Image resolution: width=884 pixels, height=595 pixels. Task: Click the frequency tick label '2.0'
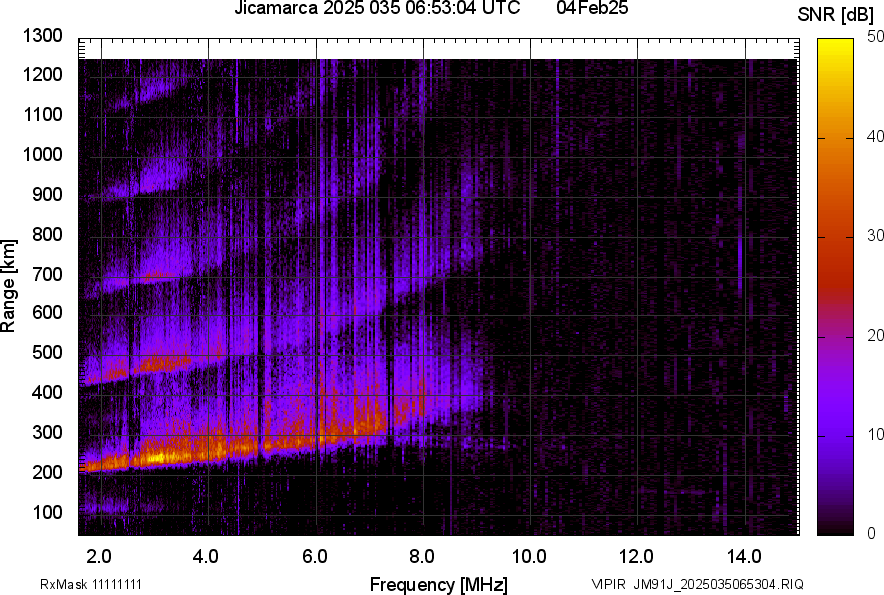99,557
